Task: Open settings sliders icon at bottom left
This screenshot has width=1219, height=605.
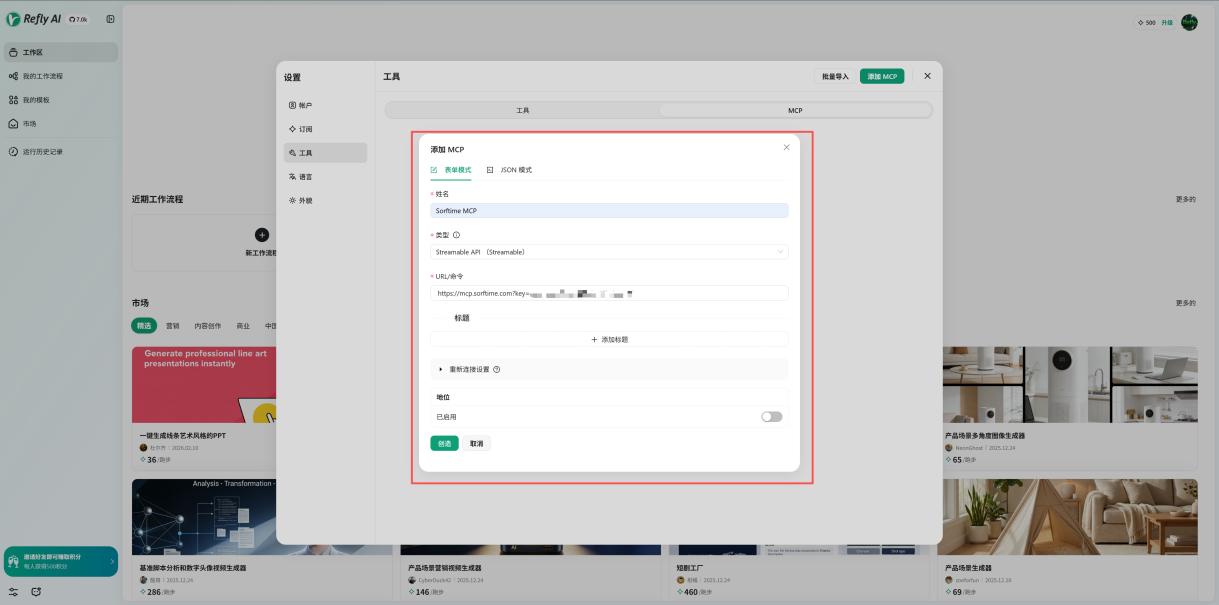Action: coord(13,591)
